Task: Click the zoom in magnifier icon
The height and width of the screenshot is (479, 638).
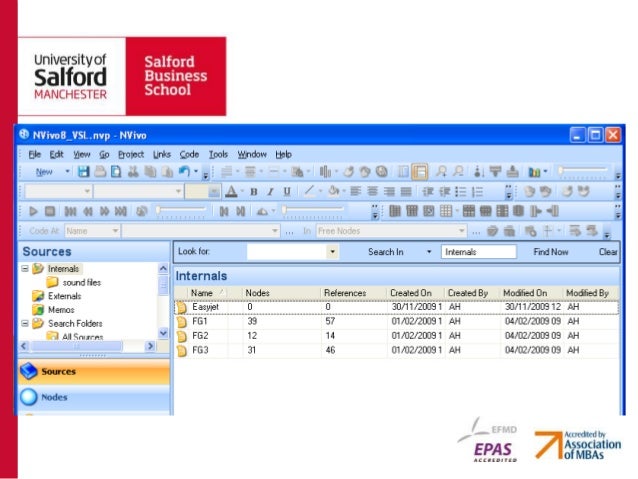Action: tap(441, 171)
